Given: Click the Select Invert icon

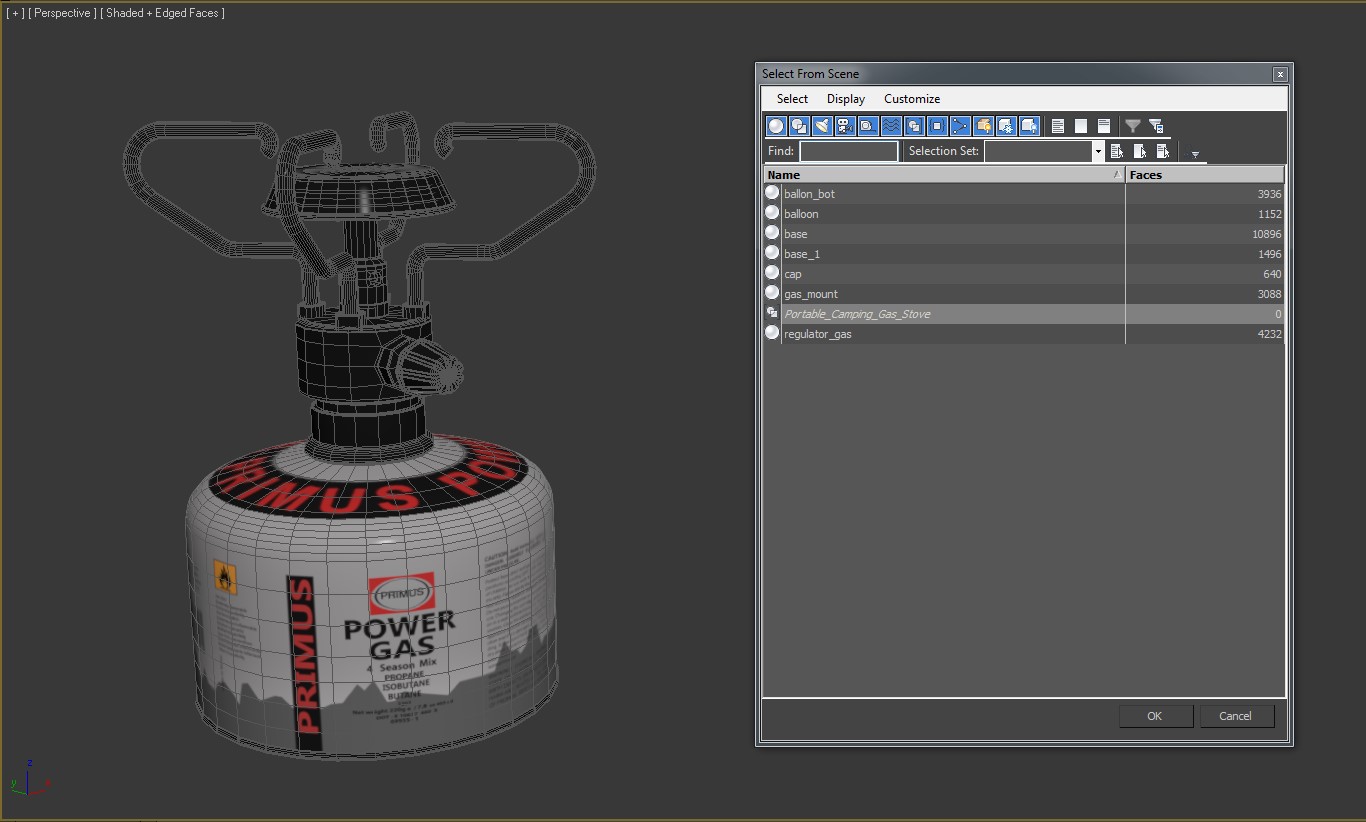Looking at the screenshot, I should (x=1104, y=126).
